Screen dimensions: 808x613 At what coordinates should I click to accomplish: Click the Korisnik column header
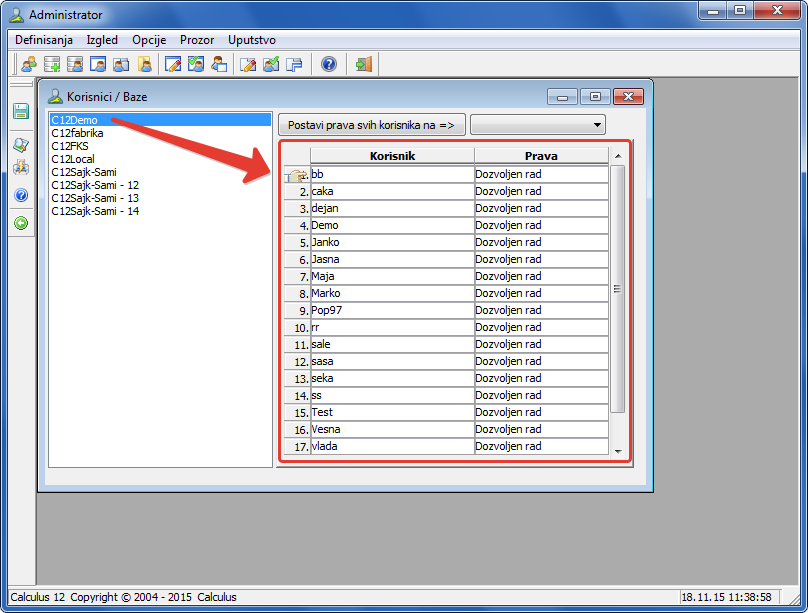(x=392, y=156)
